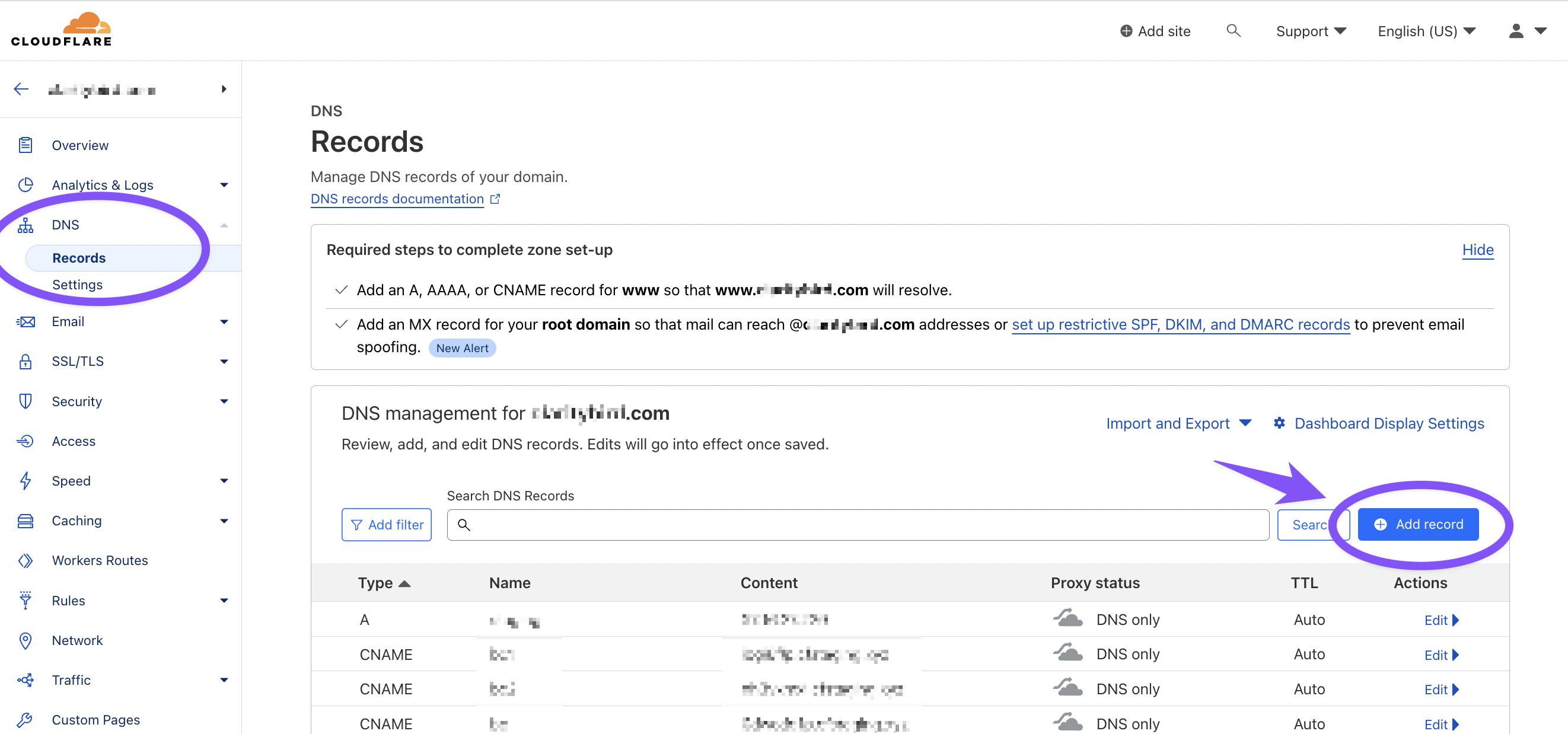This screenshot has height=734, width=1568.
Task: Expand the Security section caret
Action: click(x=224, y=401)
